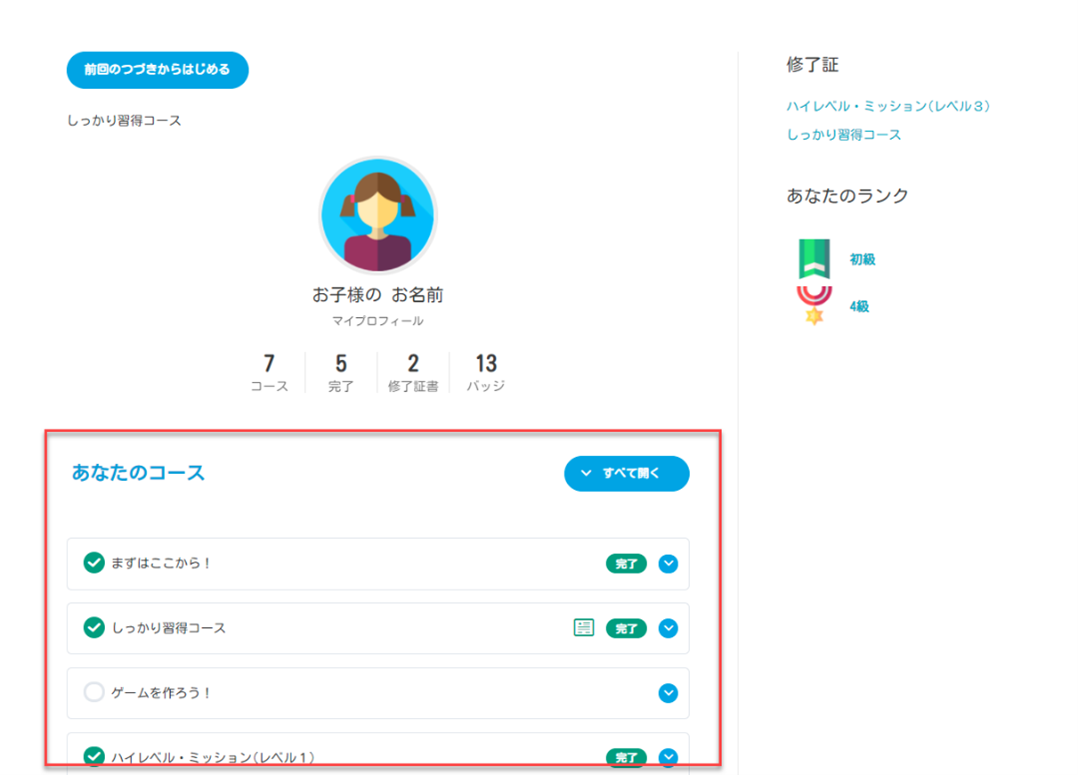Click 完了 badge on しっかり習得コース row
The image size is (1078, 775).
(x=626, y=629)
